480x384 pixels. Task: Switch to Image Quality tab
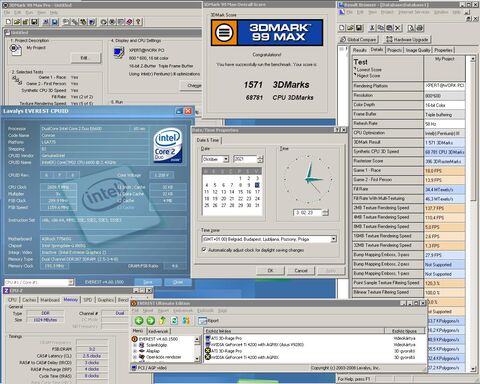pyautogui.click(x=418, y=50)
